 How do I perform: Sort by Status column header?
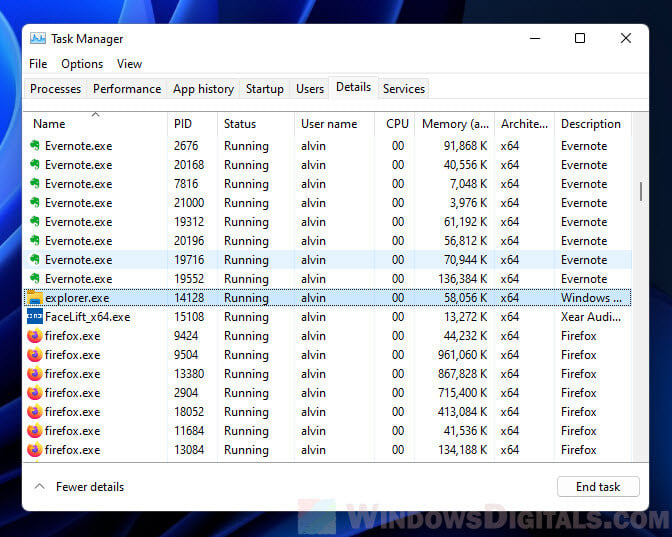256,124
